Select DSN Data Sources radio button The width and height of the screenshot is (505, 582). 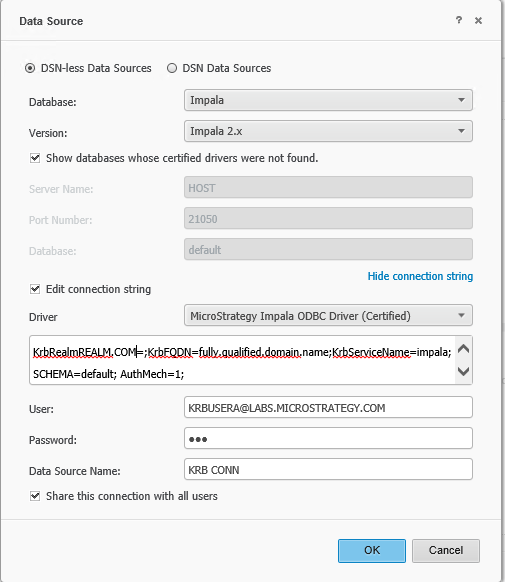pos(172,68)
